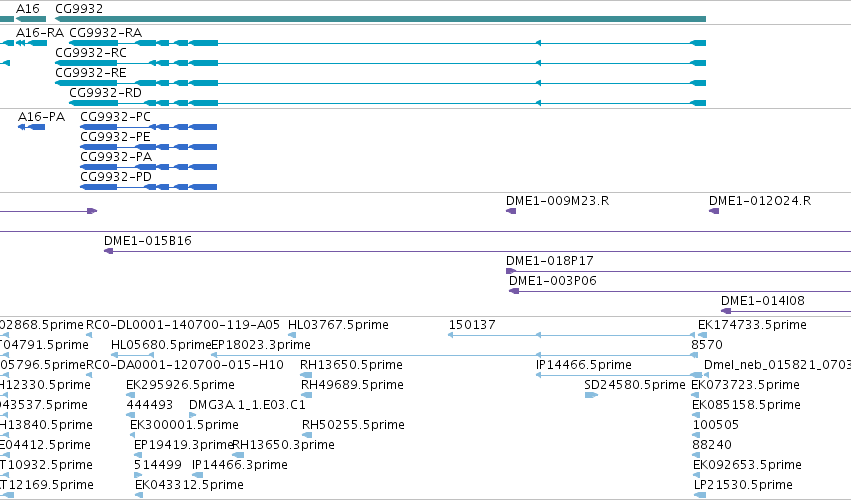This screenshot has height=500, width=851.
Task: Click the RH50255.5prime EST label
Action: (353, 425)
